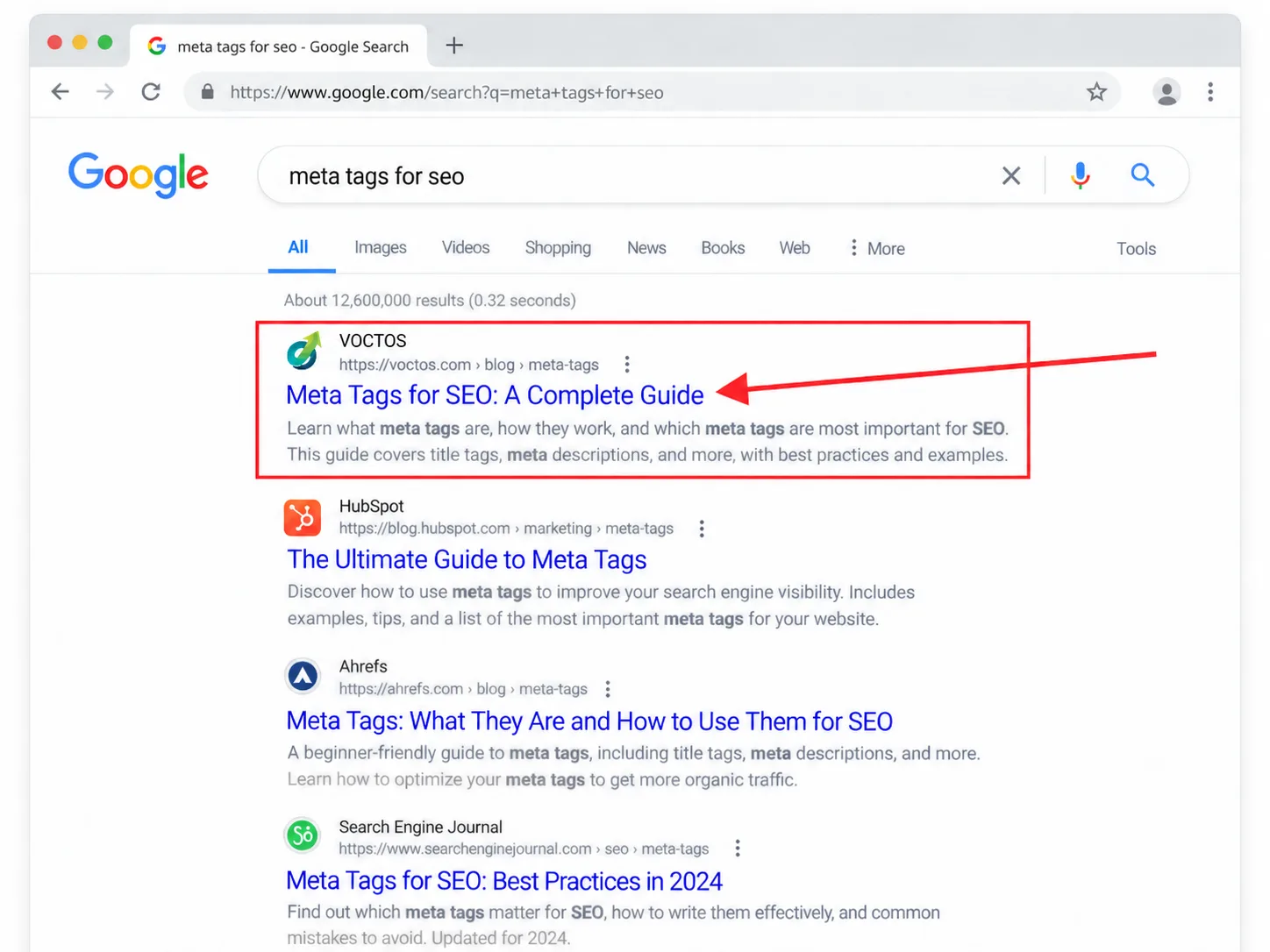1270x952 pixels.
Task: Click the ahrefs.com › blog › meta-tags URL
Action: click(x=463, y=689)
